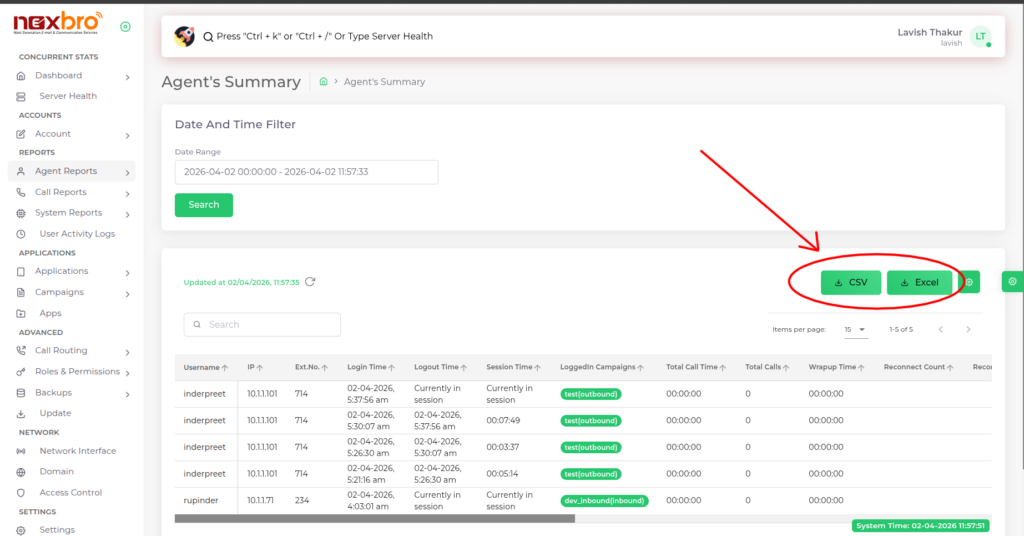Click the home icon in the breadcrumb
This screenshot has height=536, width=1024.
[x=323, y=82]
